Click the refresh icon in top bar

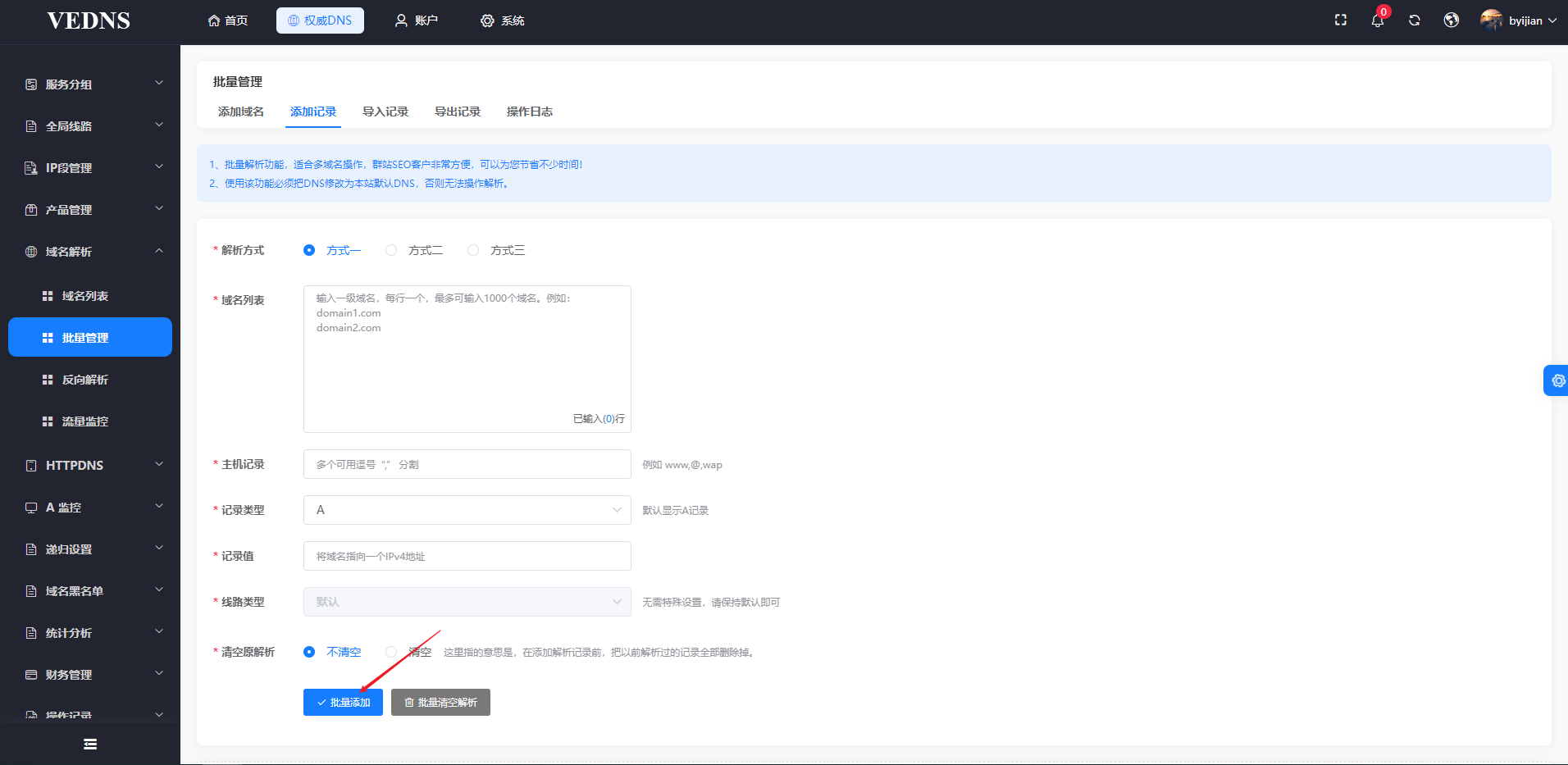pos(1415,20)
